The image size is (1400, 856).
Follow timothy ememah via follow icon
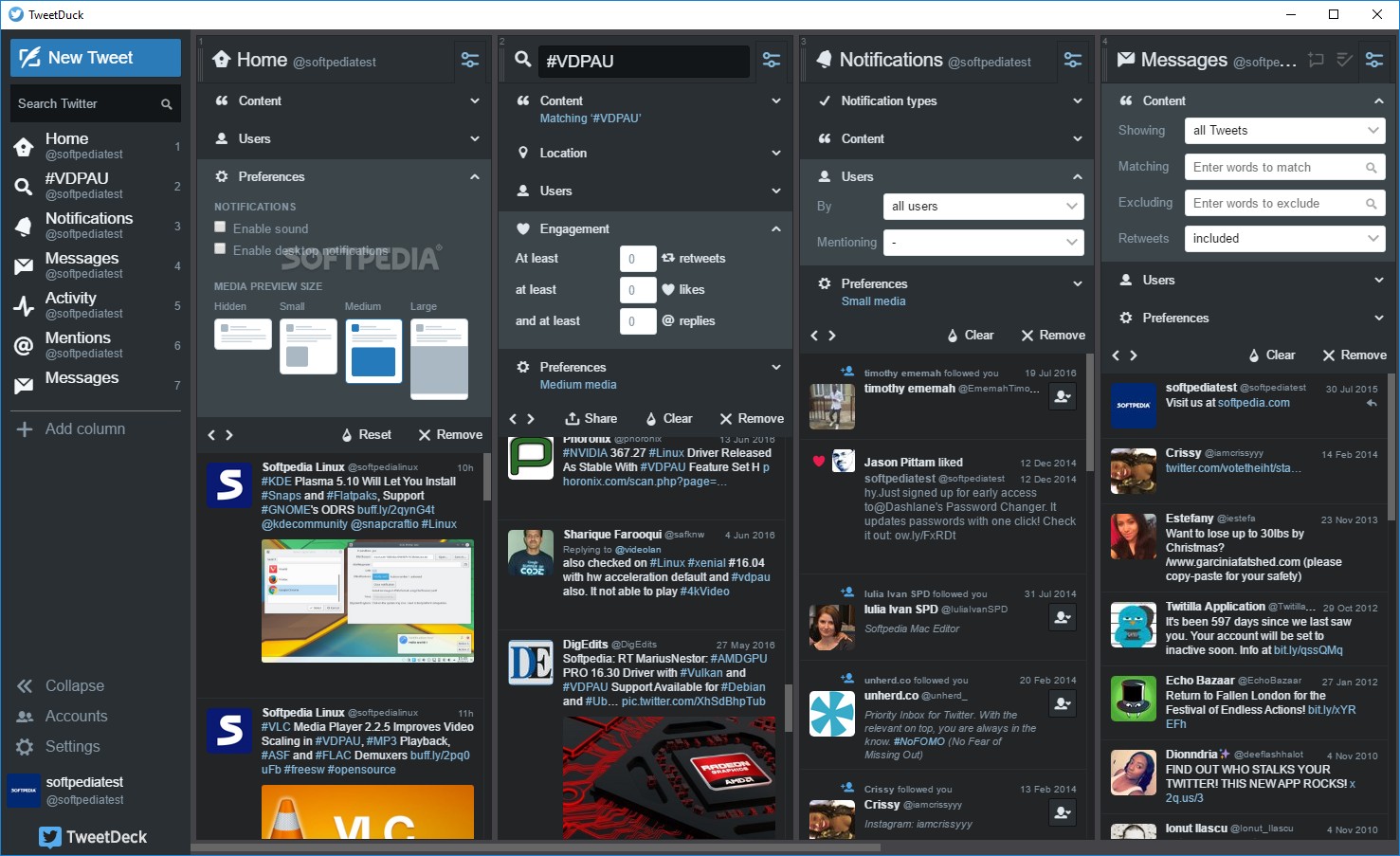[x=1063, y=397]
